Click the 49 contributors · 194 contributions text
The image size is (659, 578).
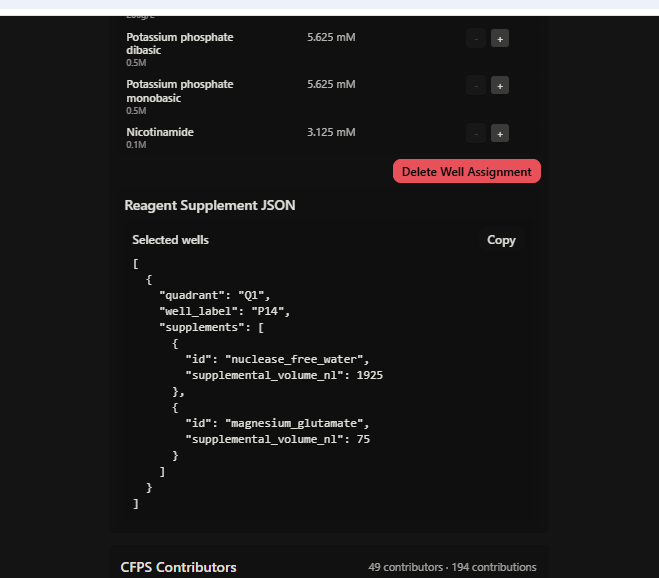point(452,567)
